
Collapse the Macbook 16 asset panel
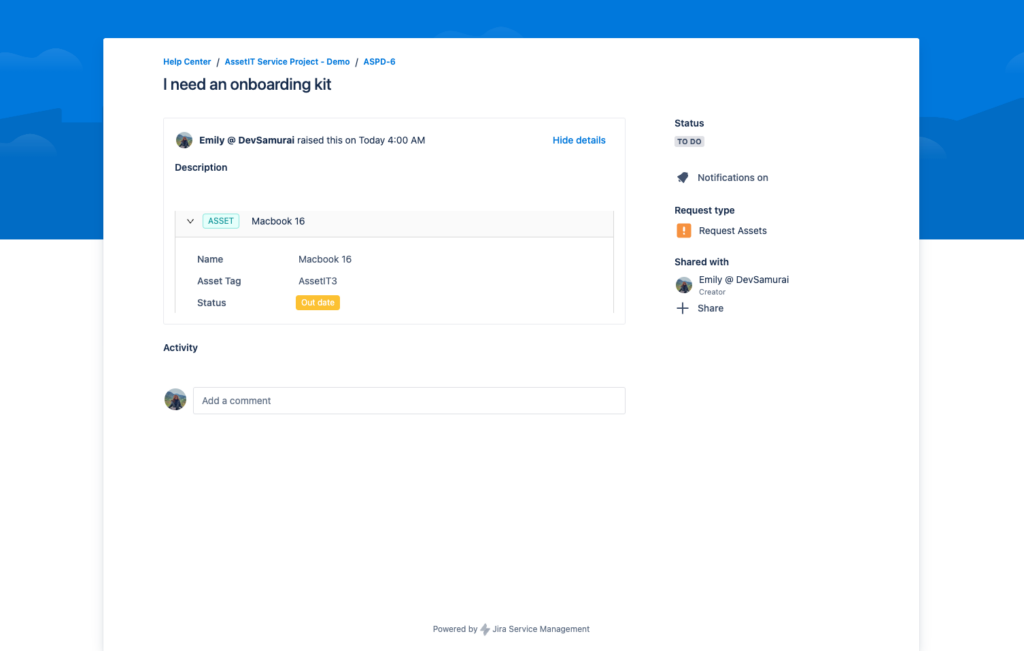pyautogui.click(x=190, y=220)
